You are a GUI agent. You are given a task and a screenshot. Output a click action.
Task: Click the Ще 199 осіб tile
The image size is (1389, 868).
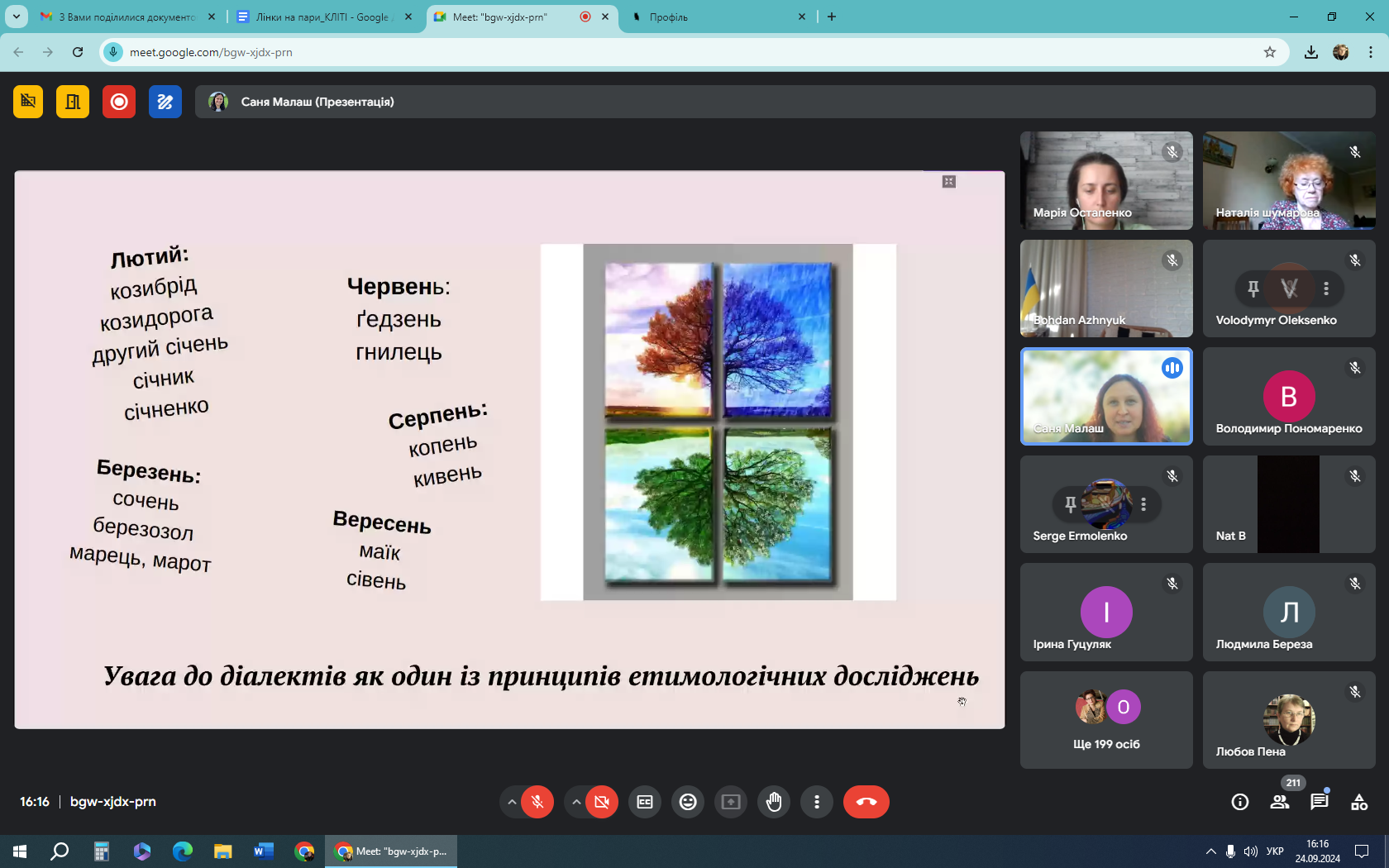pos(1106,720)
